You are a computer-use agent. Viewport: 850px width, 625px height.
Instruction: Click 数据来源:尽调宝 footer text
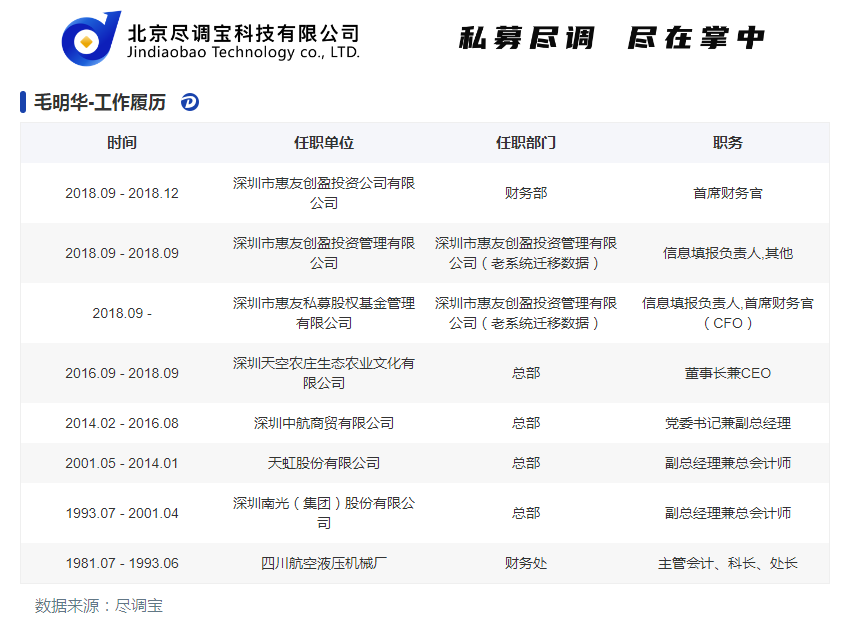coord(99,605)
